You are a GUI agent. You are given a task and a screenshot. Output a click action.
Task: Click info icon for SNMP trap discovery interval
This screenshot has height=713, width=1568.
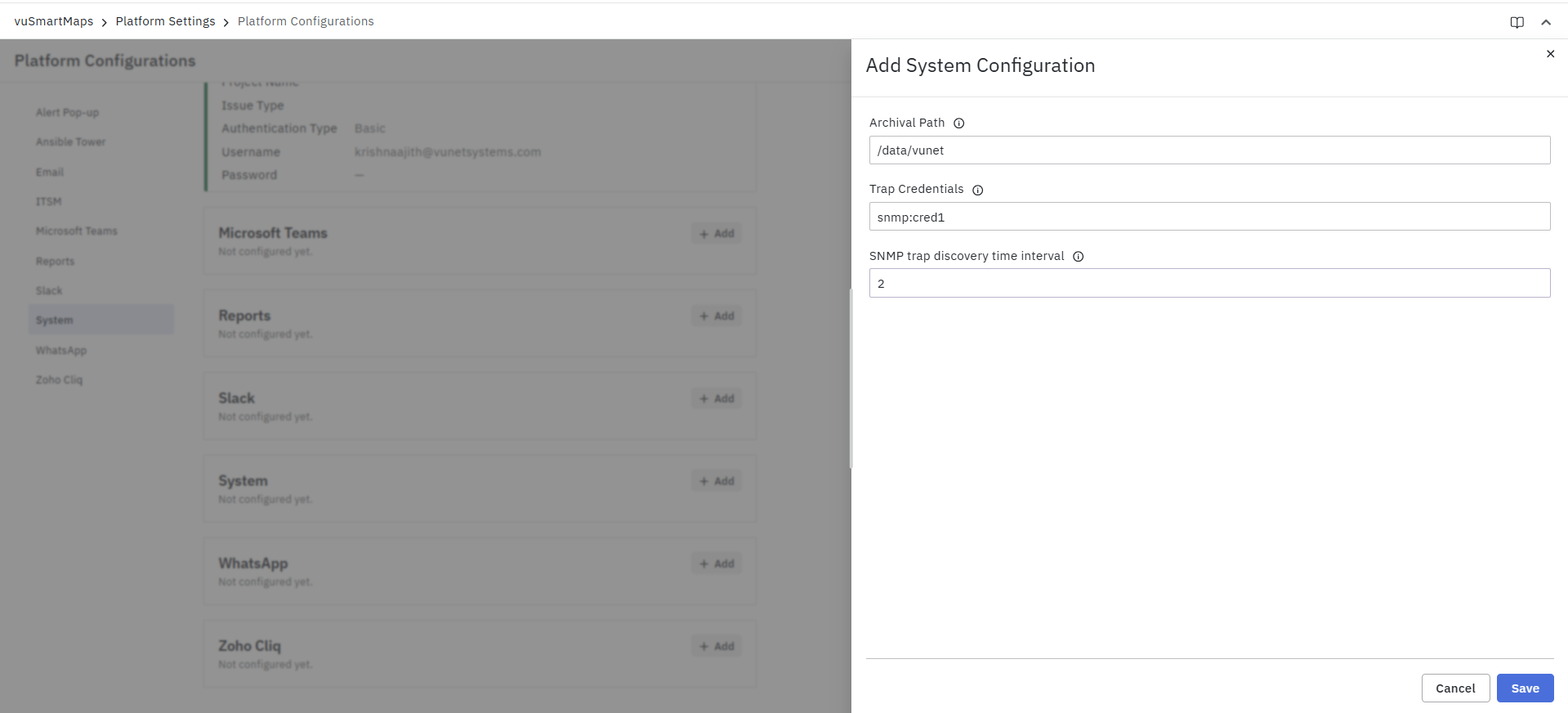pyautogui.click(x=1078, y=257)
